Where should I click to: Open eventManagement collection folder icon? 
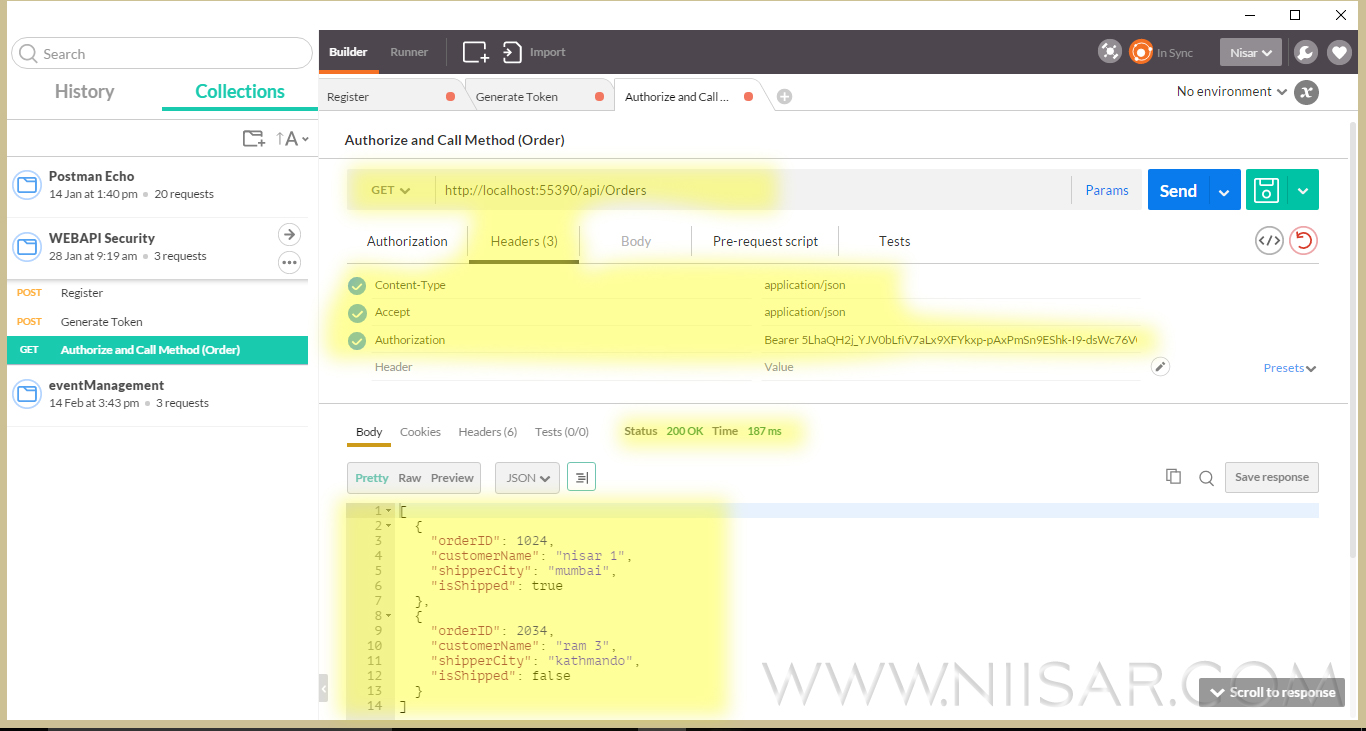click(x=26, y=393)
